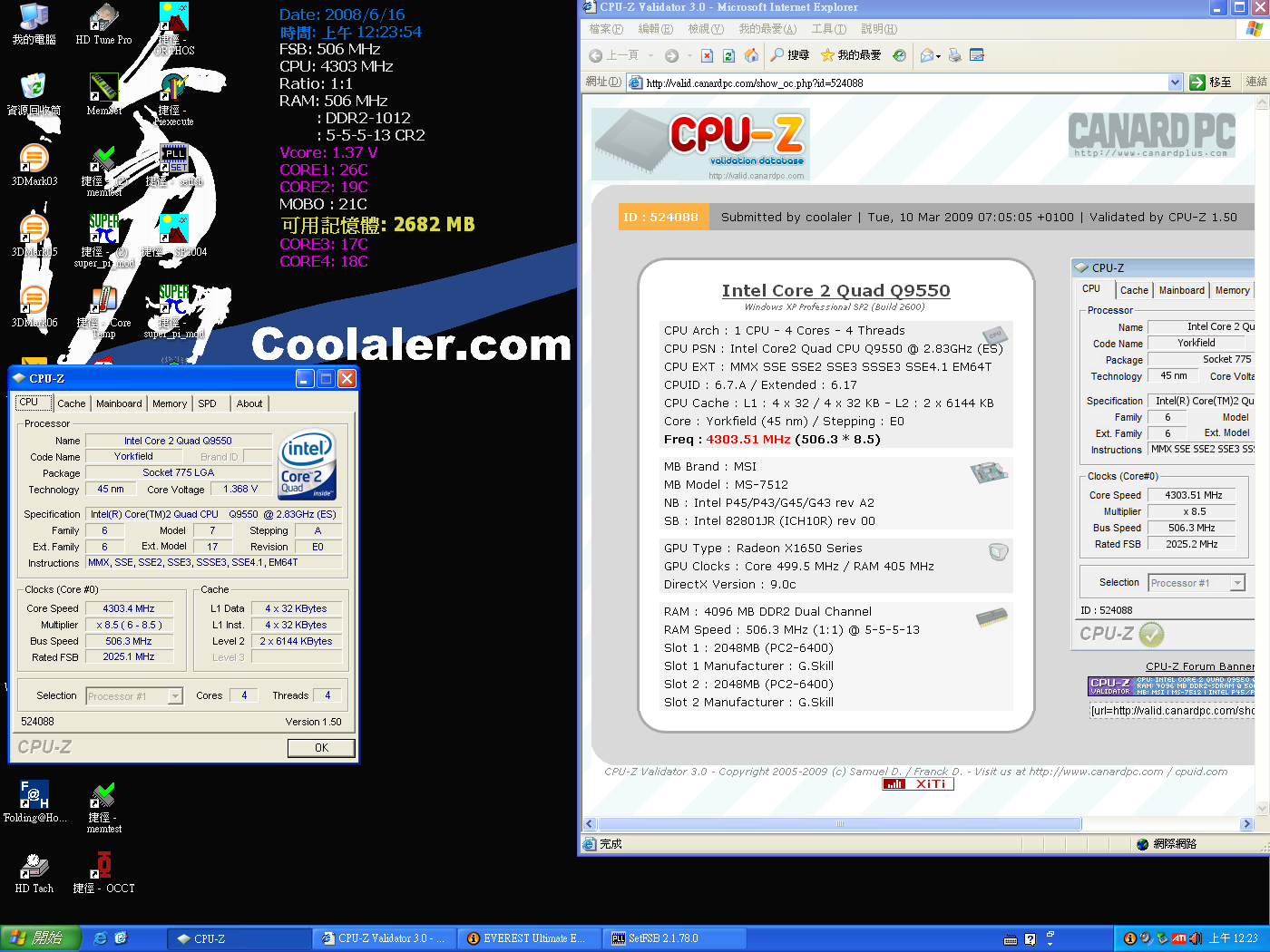Open the MemSet desktop icon

pyautogui.click(x=103, y=93)
